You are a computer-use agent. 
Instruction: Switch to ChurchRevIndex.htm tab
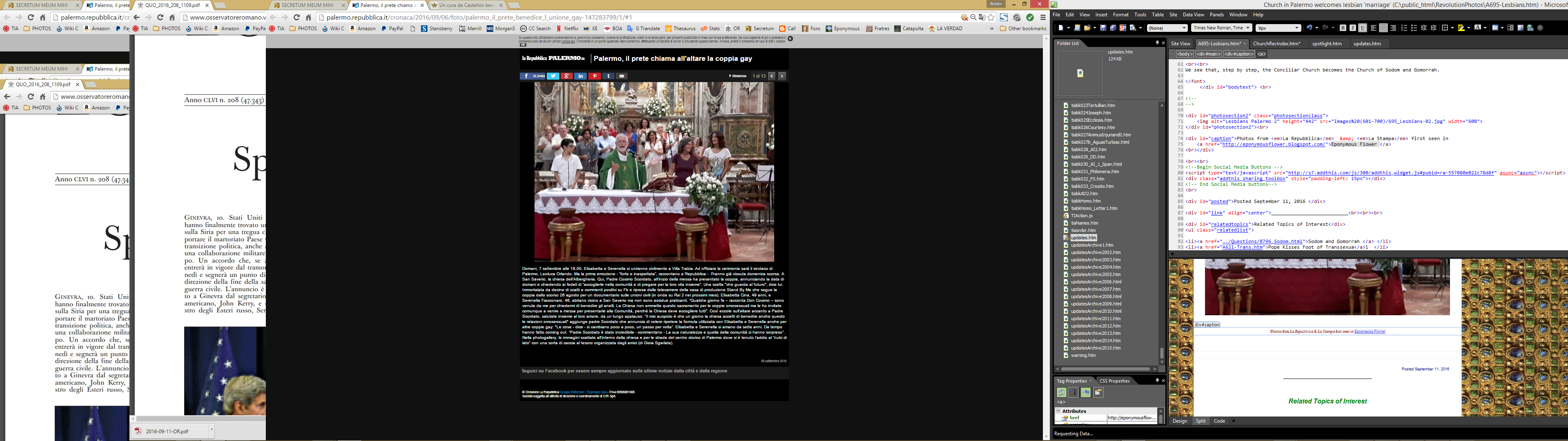coord(1276,43)
